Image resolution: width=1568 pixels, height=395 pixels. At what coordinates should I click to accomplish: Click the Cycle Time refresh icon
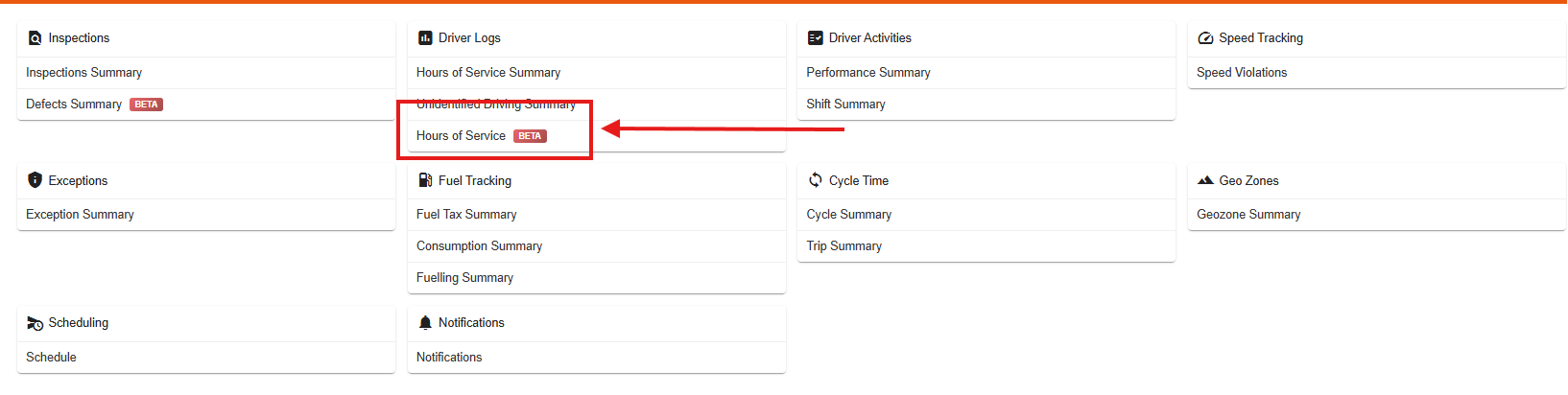(x=816, y=180)
